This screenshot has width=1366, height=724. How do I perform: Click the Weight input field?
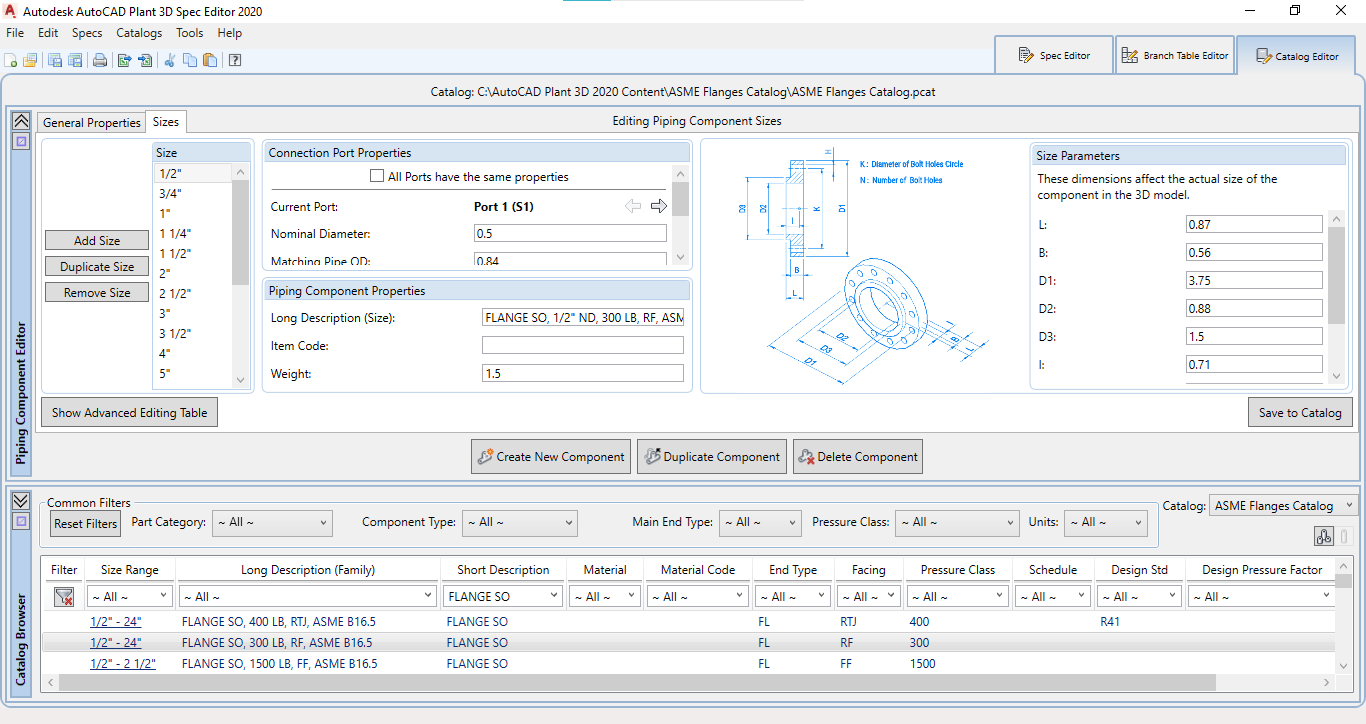[x=582, y=373]
